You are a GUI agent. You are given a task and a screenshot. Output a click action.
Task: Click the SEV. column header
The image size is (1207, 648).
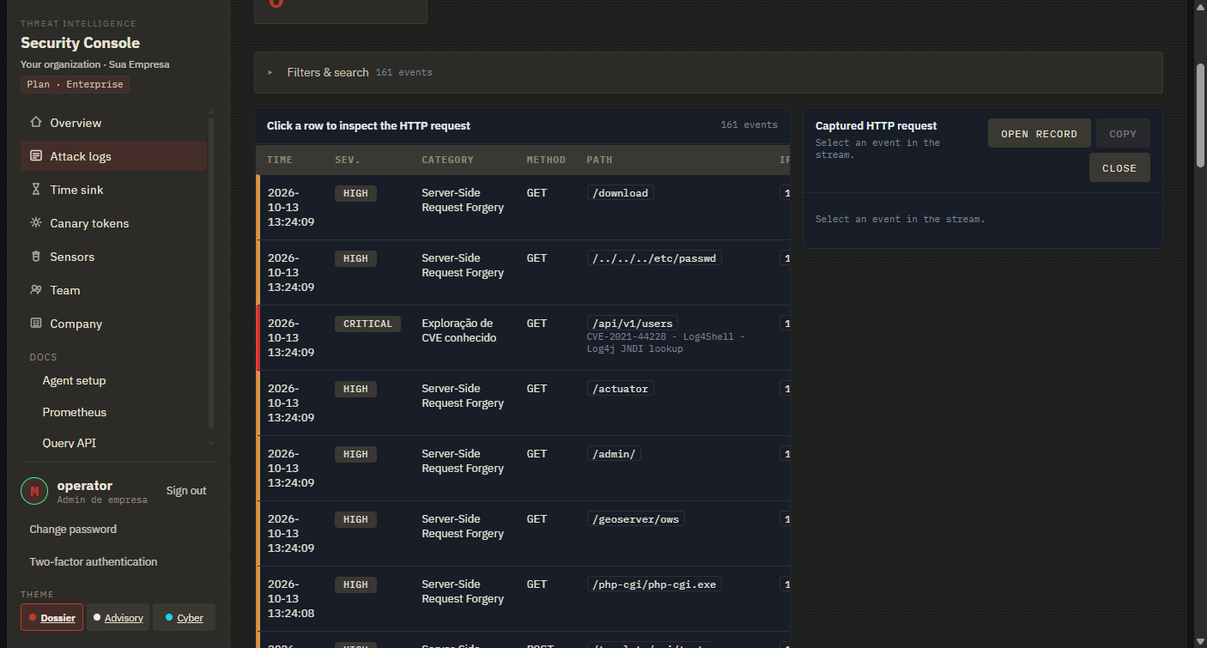pyautogui.click(x=348, y=160)
